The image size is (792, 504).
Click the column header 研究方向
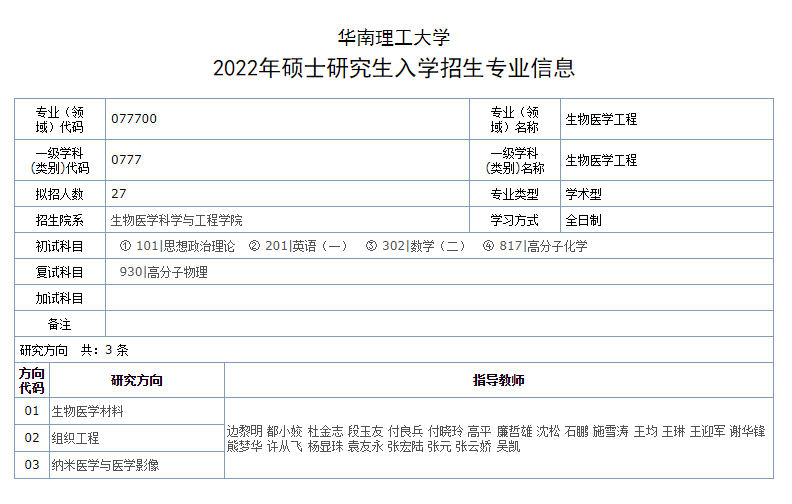(137, 381)
